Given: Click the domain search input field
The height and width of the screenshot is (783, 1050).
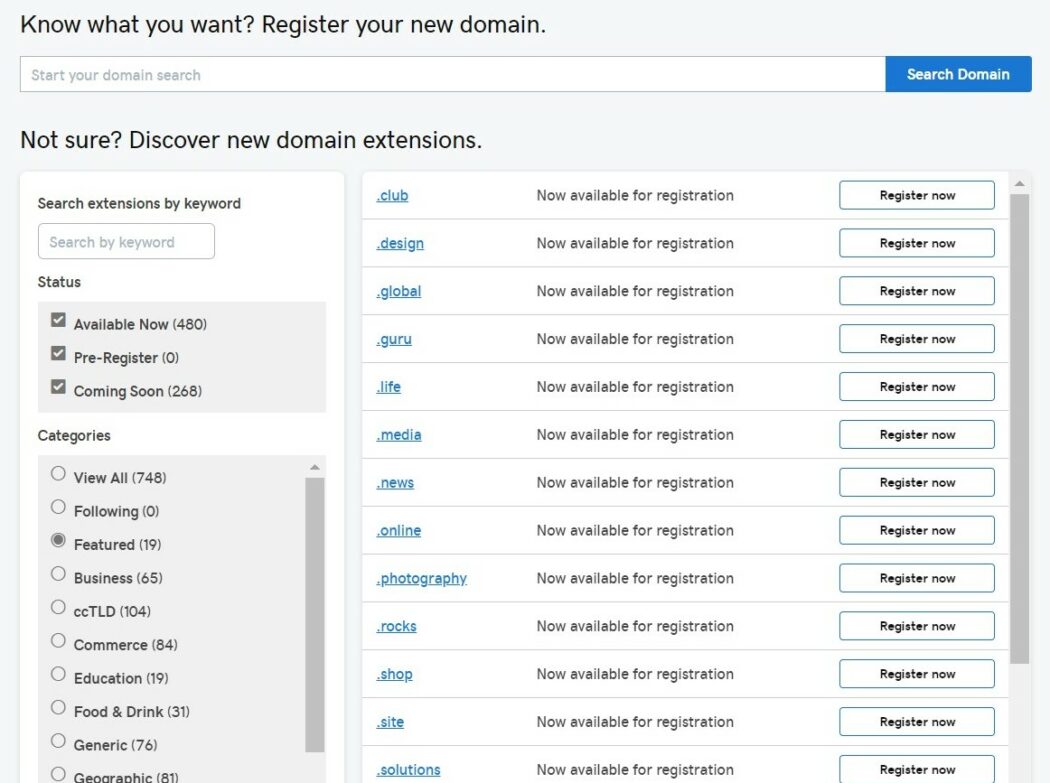Looking at the screenshot, I should [450, 74].
